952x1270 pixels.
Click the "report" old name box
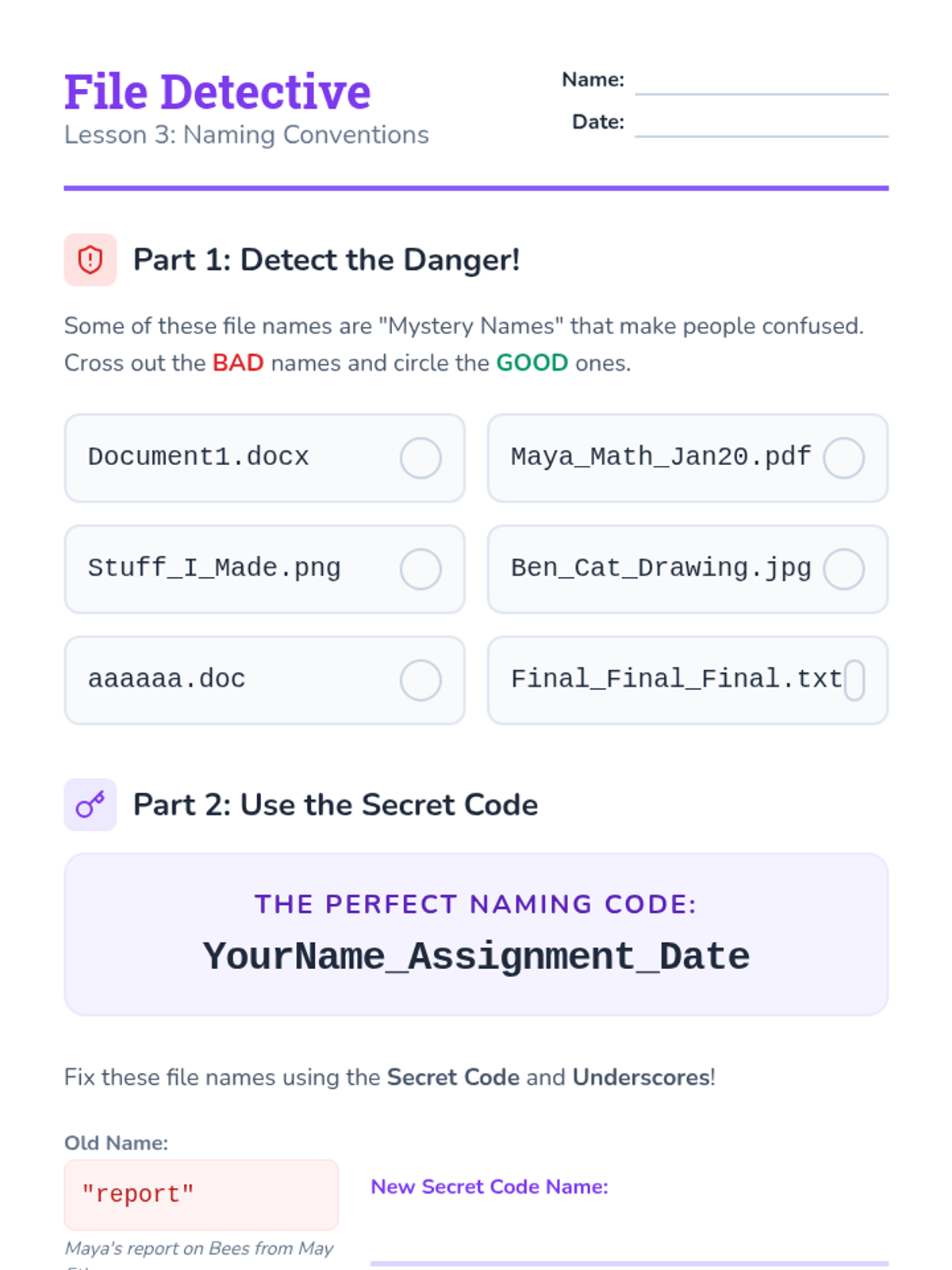point(202,1195)
